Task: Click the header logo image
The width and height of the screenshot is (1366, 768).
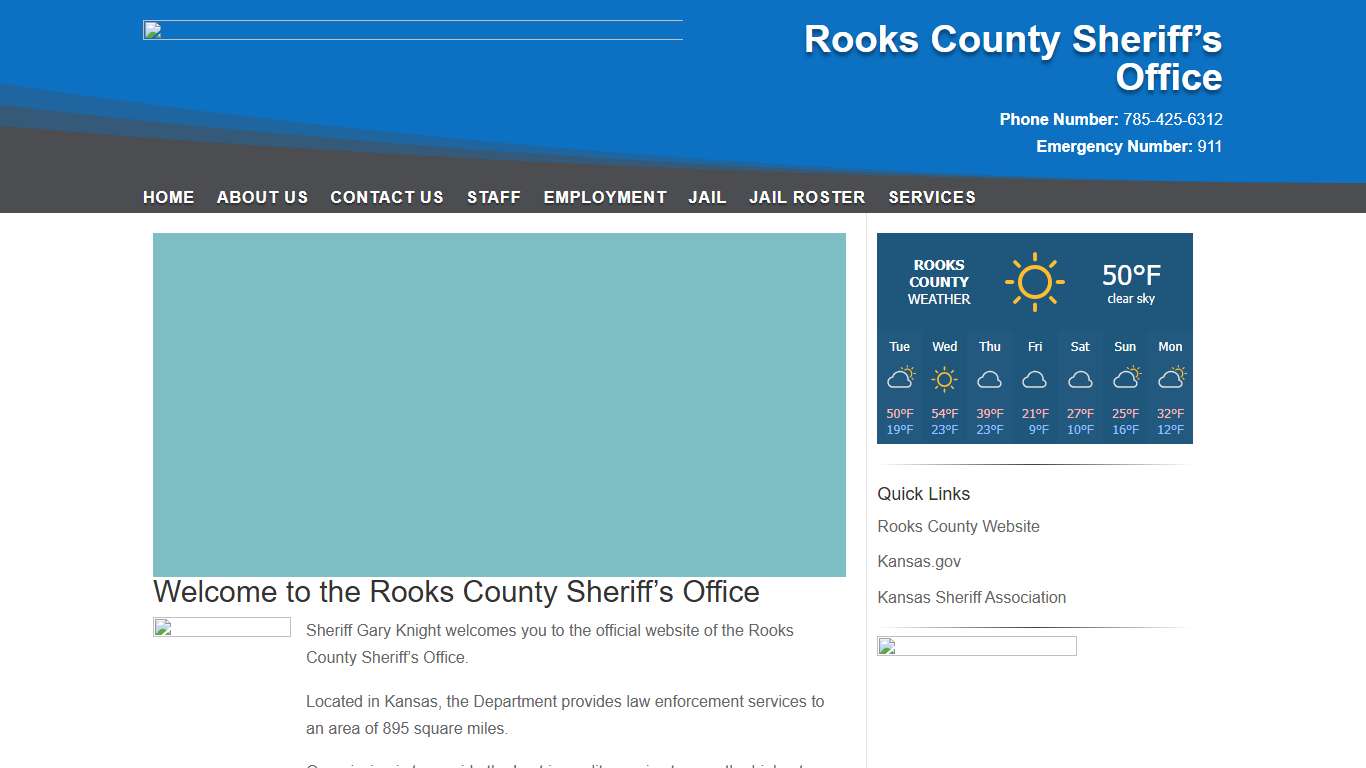Action: point(412,29)
